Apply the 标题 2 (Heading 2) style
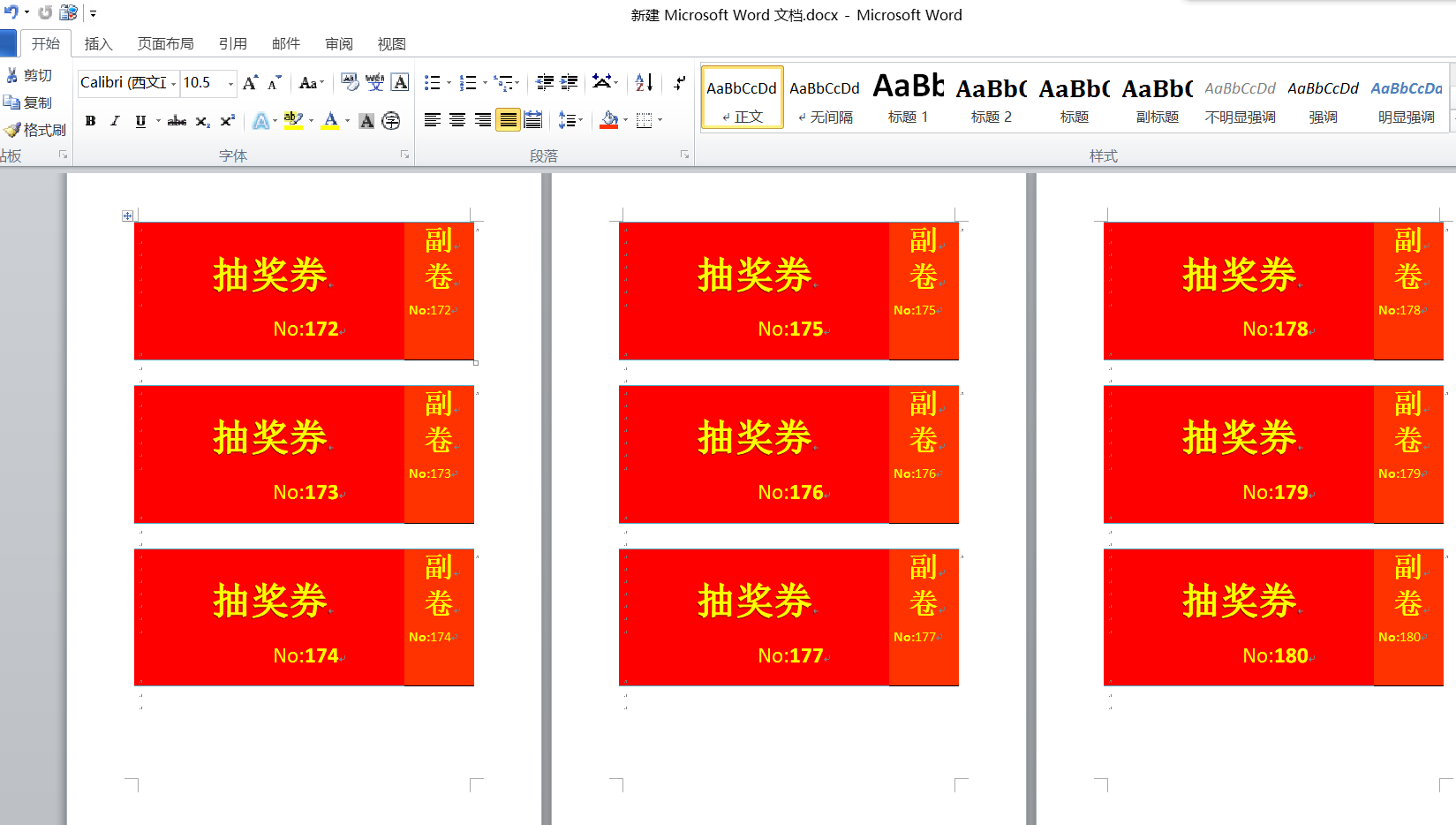 click(x=991, y=98)
